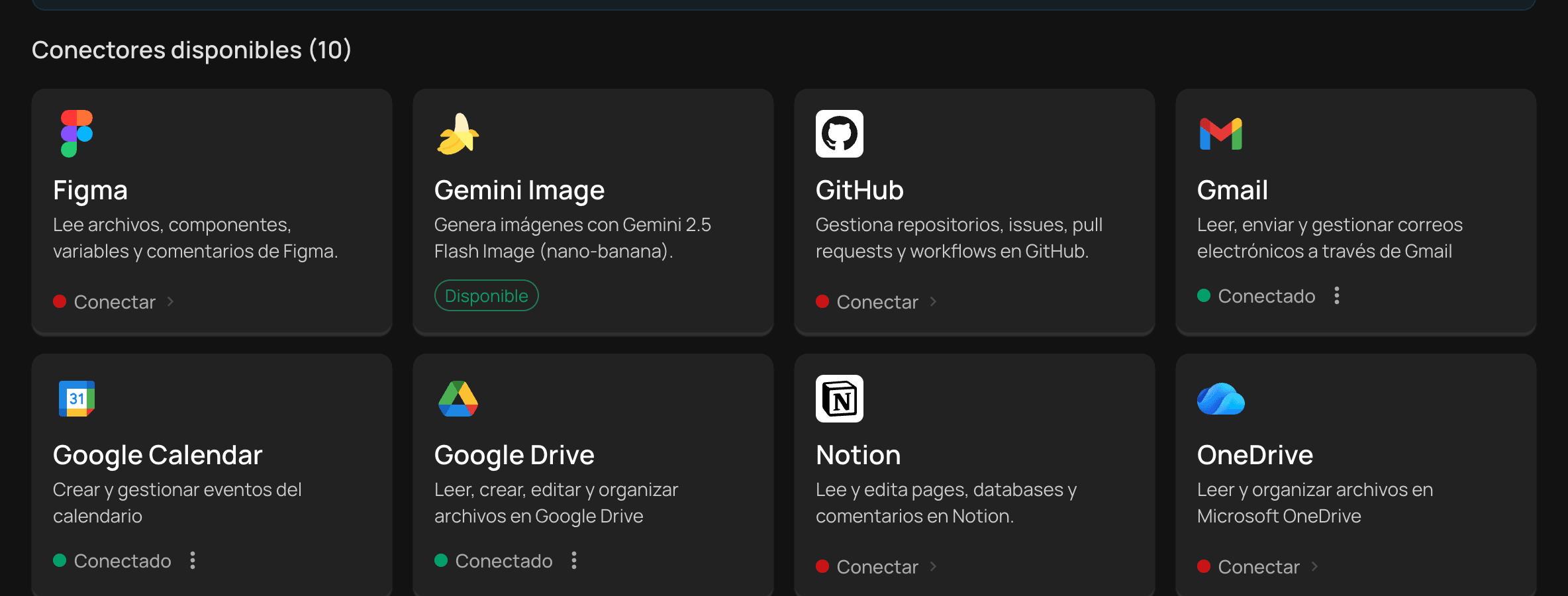Click the chevron next to GitHub's Conectar
1568x596 pixels.
tap(933, 302)
